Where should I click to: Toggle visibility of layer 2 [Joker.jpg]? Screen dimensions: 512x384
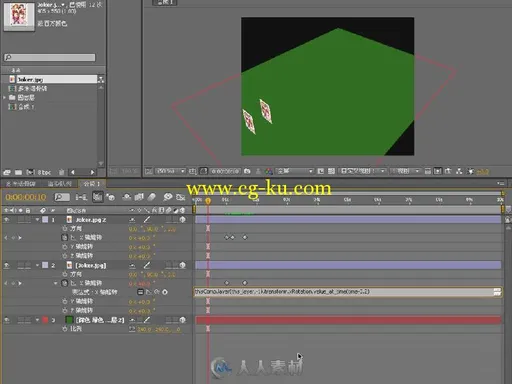[x=6, y=265]
